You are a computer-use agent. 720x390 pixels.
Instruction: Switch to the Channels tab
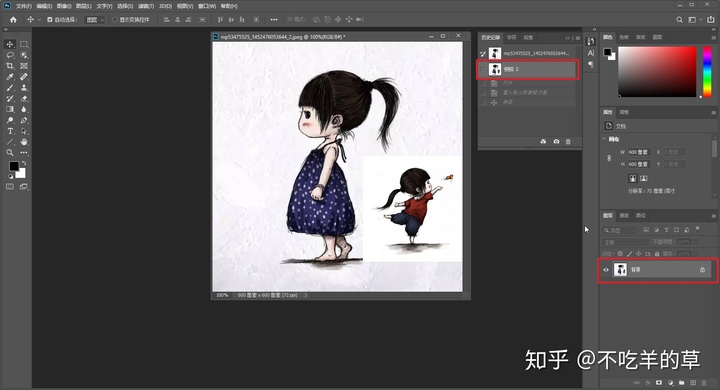pos(624,215)
